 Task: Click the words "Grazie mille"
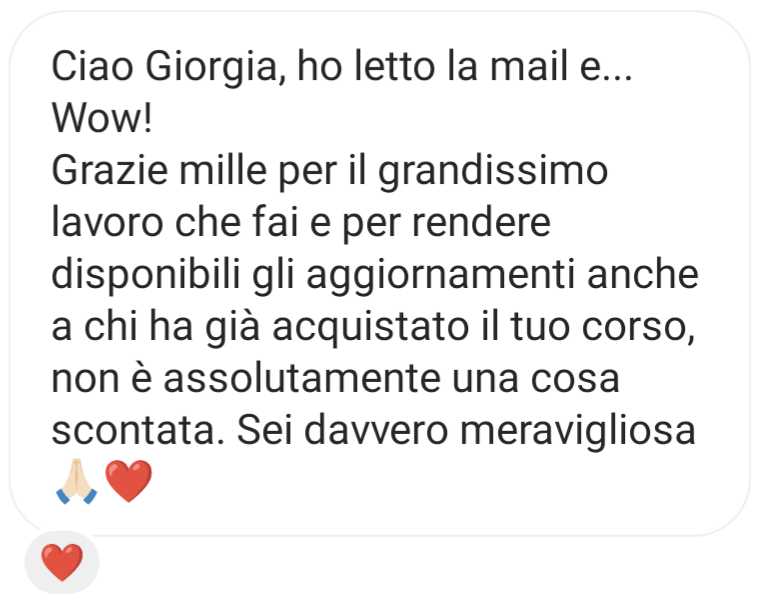click(159, 170)
